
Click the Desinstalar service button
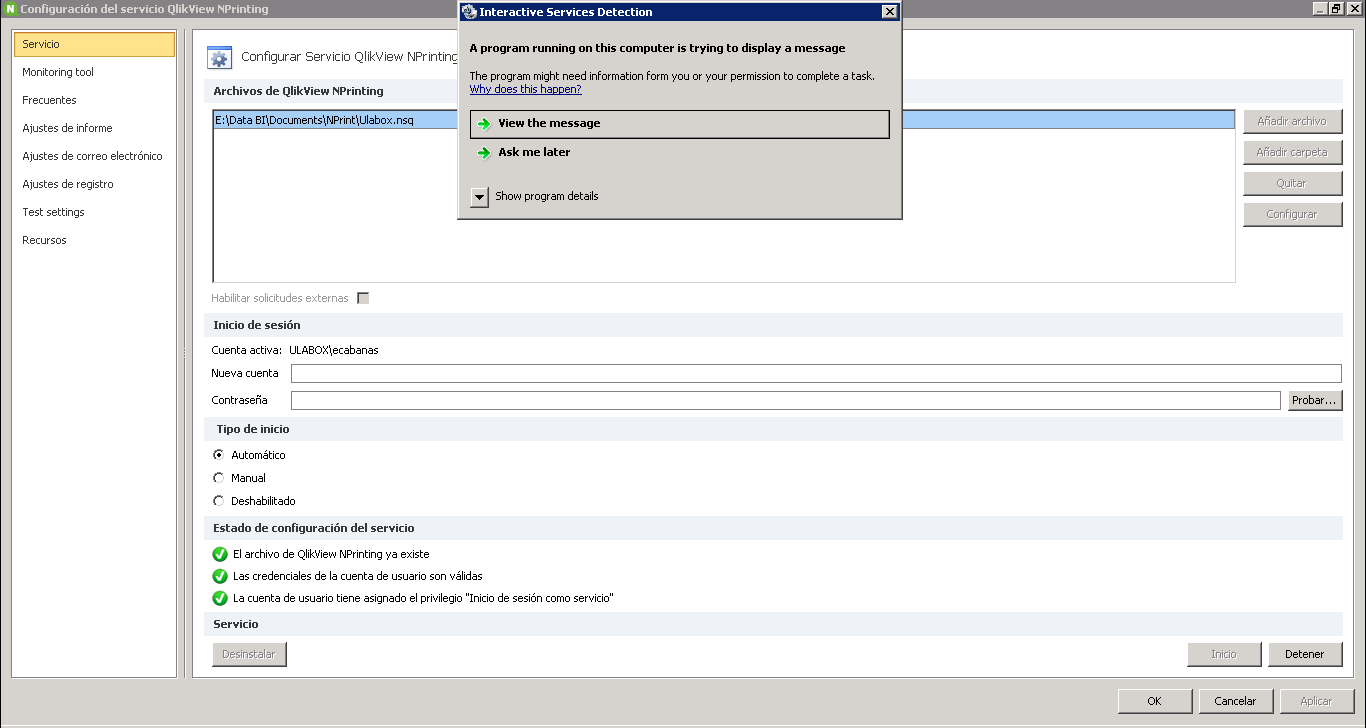[250, 654]
